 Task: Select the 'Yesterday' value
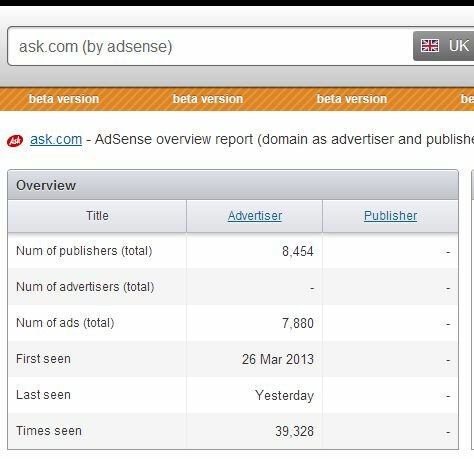point(284,396)
